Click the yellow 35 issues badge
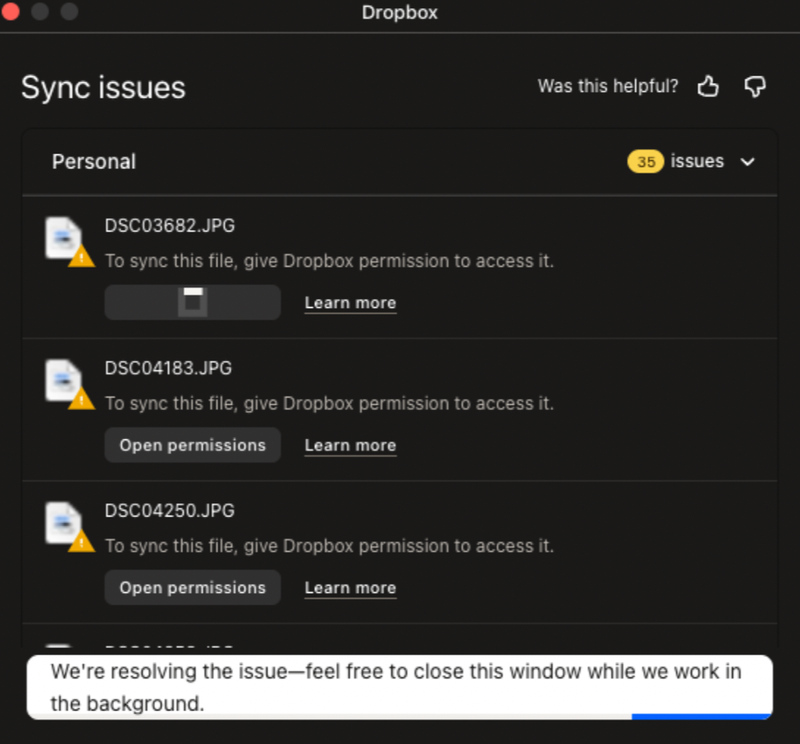The height and width of the screenshot is (744, 800). tap(645, 162)
